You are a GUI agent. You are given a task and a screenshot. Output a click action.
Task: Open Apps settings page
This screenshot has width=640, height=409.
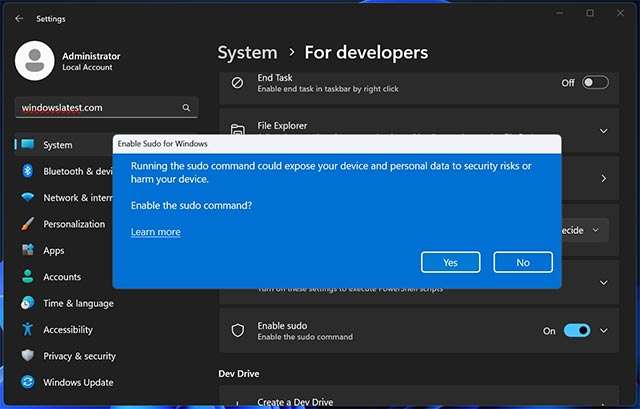(64, 250)
